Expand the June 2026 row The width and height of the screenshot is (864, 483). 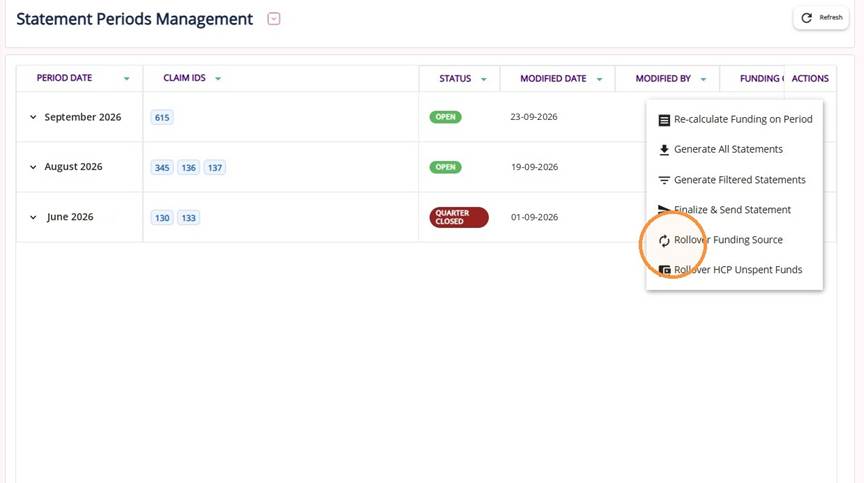tap(33, 218)
